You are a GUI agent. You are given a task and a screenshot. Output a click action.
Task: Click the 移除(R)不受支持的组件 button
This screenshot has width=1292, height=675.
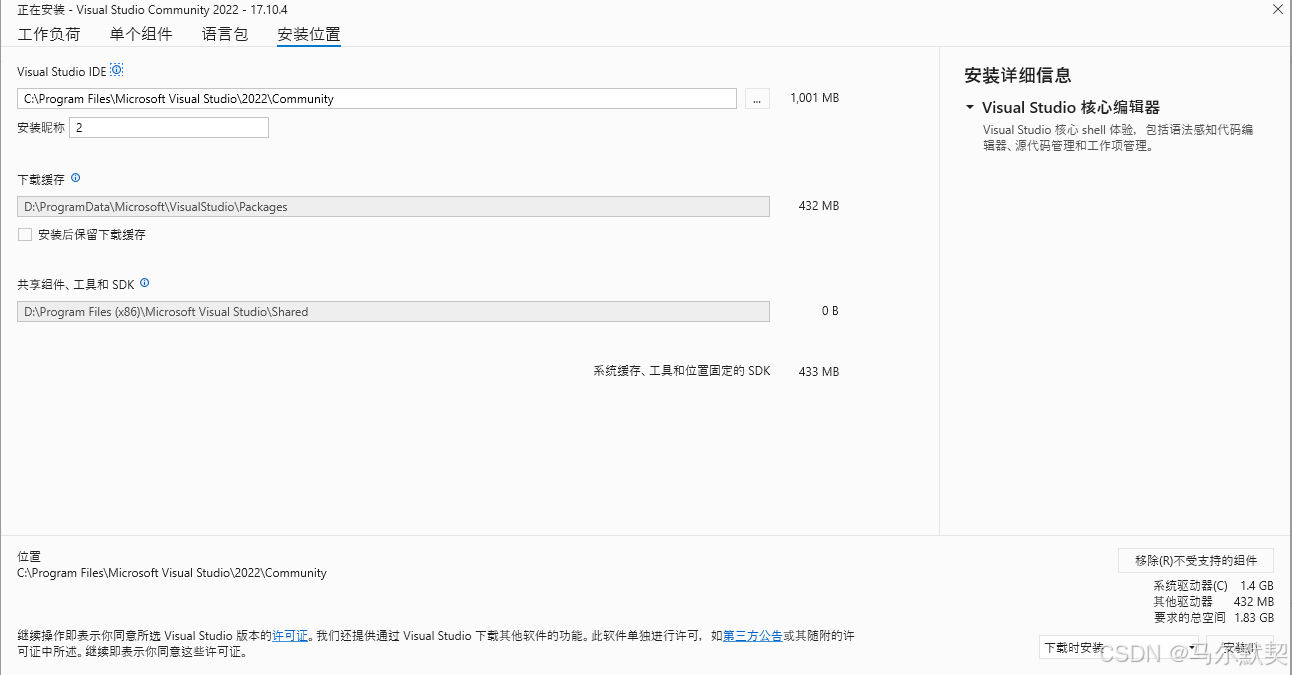tap(1195, 559)
